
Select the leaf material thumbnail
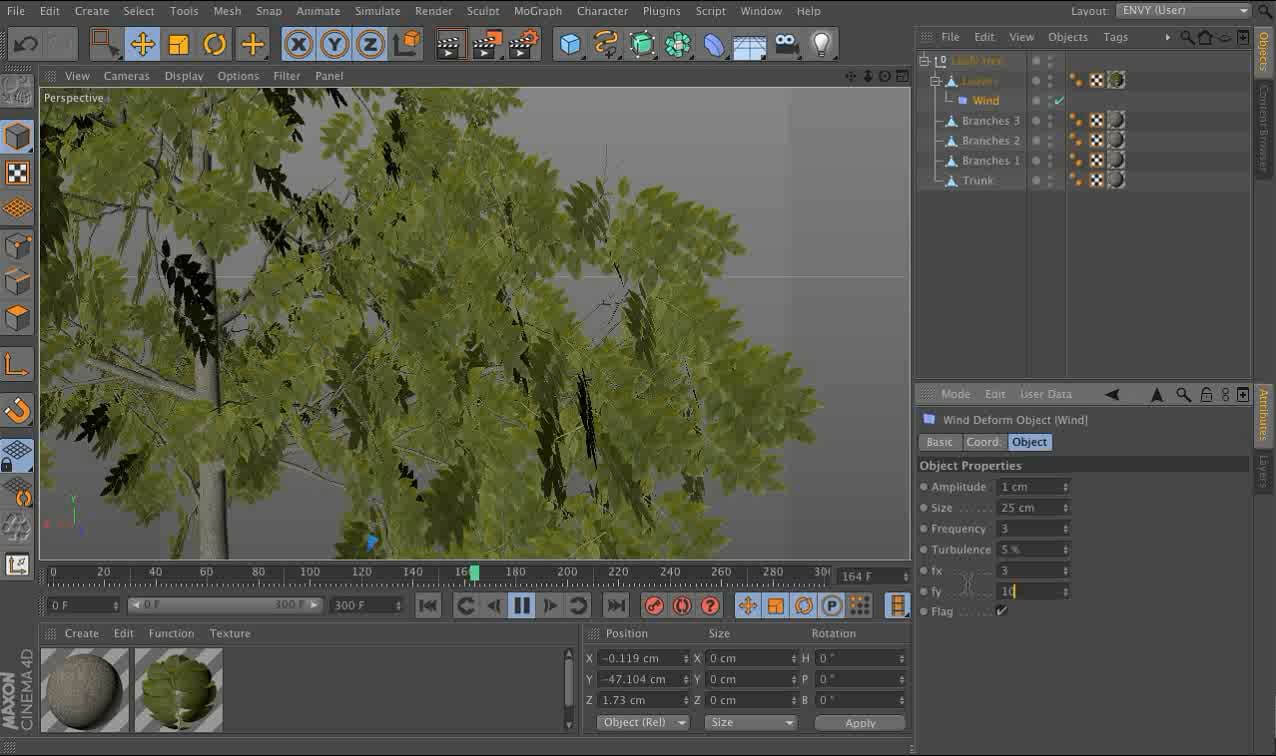179,689
